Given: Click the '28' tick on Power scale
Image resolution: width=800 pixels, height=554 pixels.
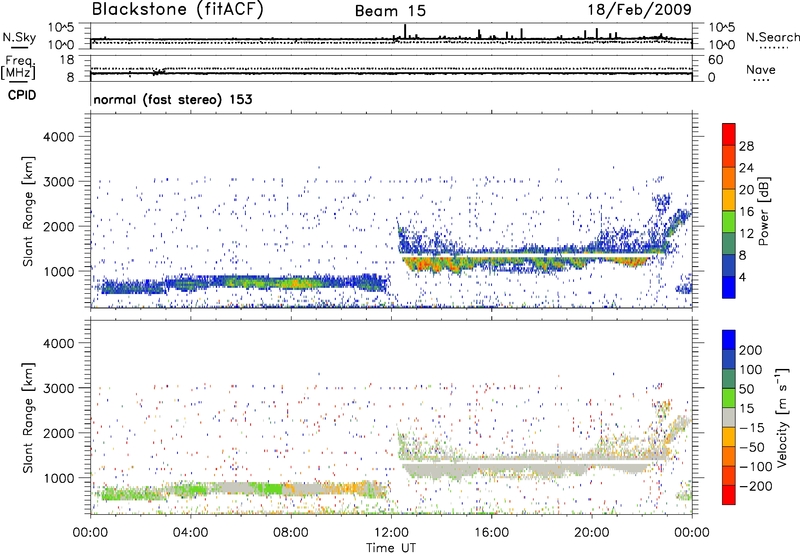Looking at the screenshot, I should tap(746, 146).
